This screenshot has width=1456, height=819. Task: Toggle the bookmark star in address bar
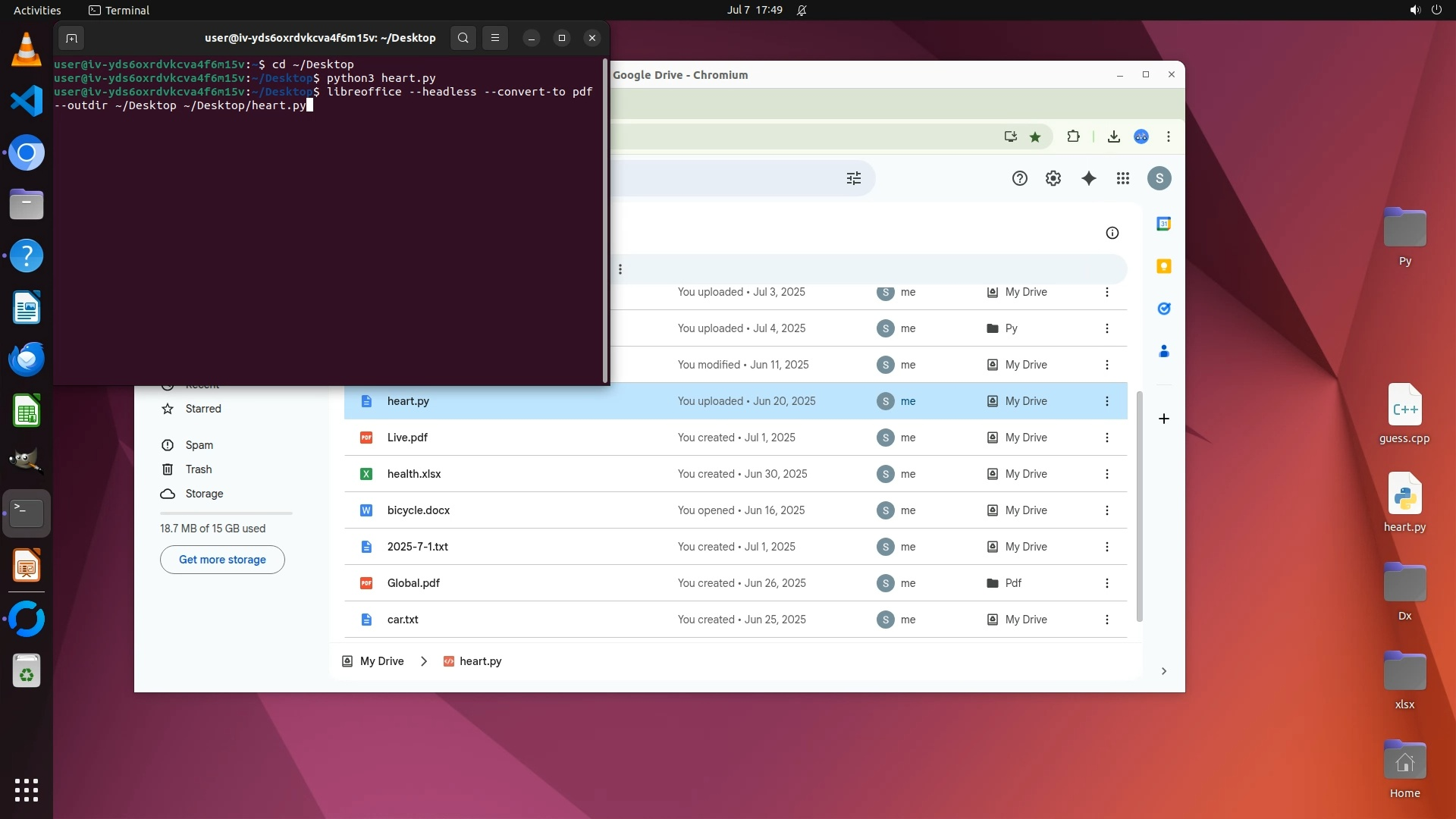[x=1035, y=136]
